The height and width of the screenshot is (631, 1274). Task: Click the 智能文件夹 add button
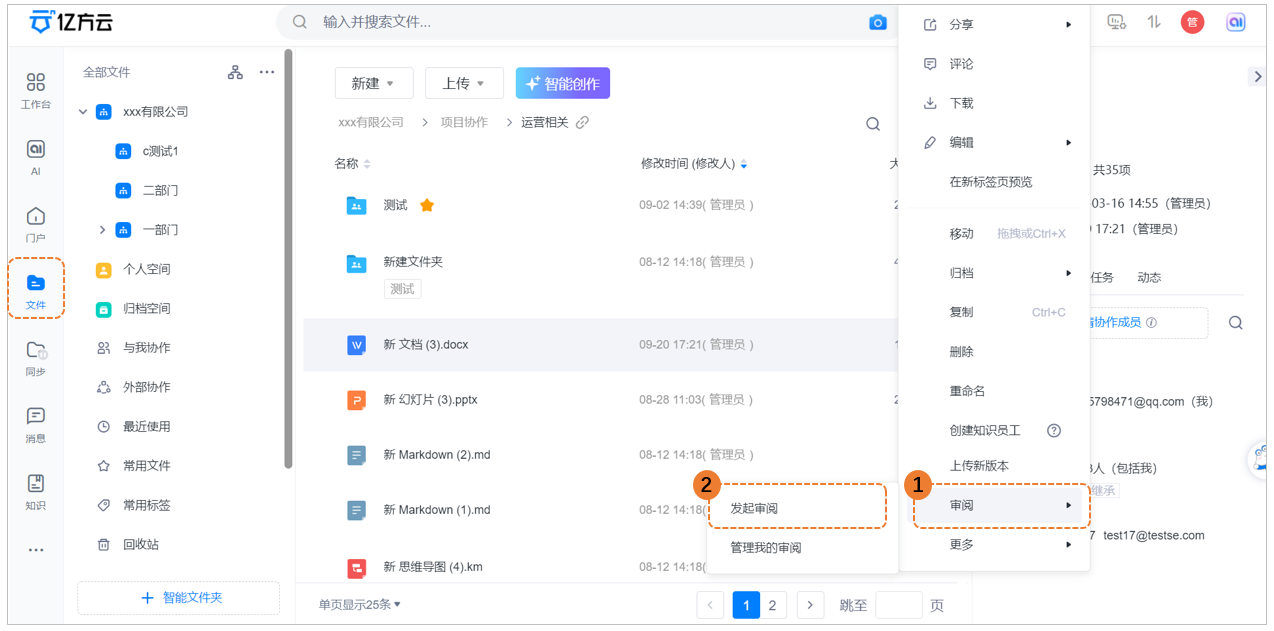179,598
